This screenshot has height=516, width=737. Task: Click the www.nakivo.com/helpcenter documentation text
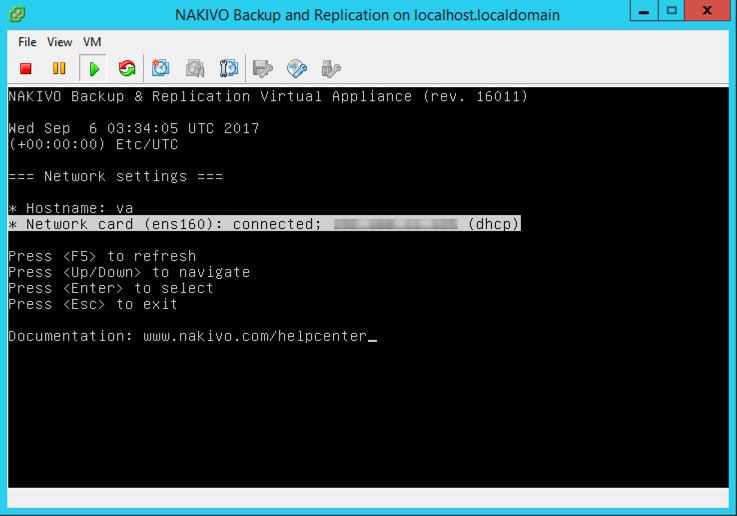point(255,336)
